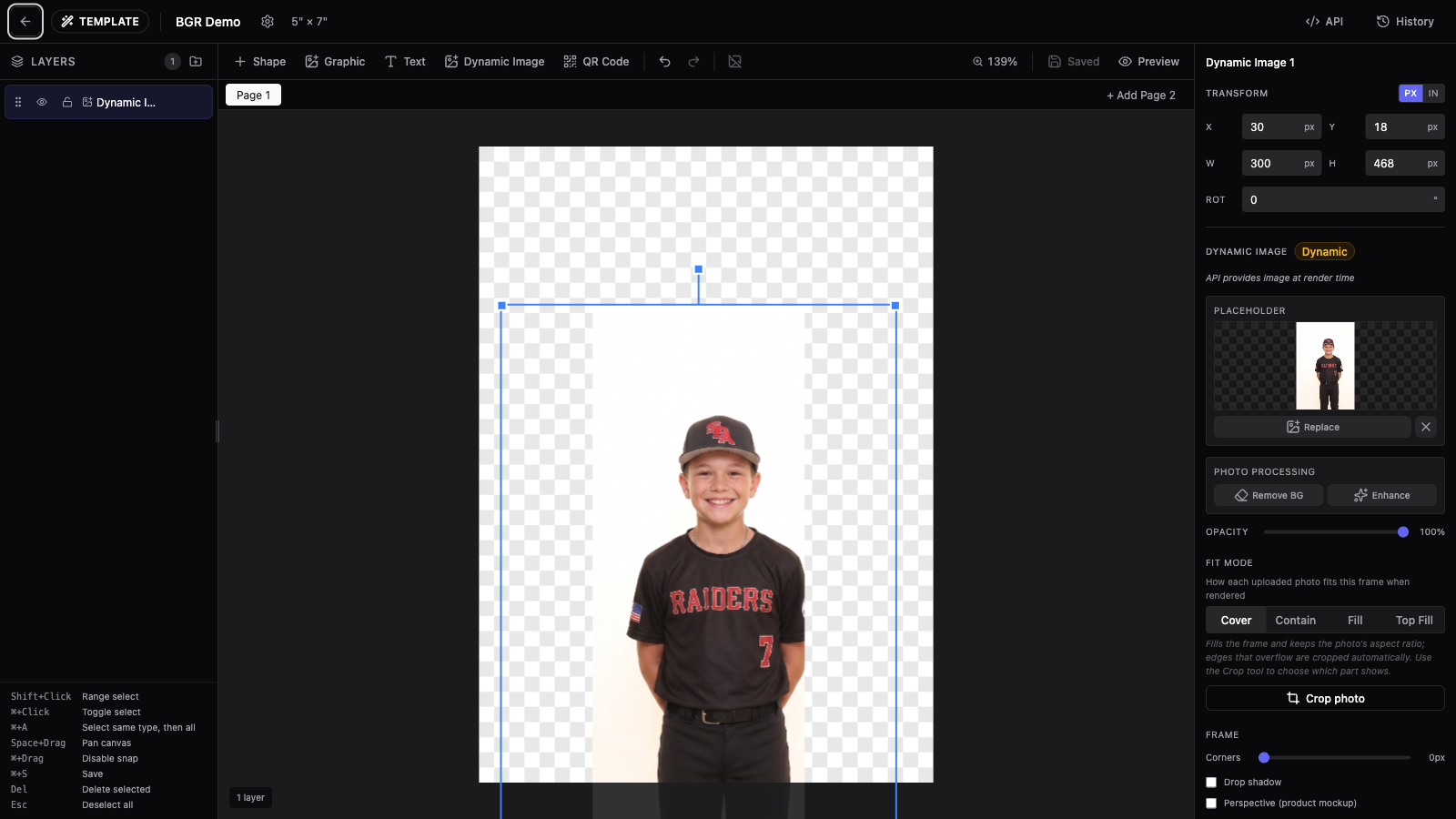The image size is (1456, 819).
Task: Click the ROT rotation input field
Action: click(x=1343, y=200)
